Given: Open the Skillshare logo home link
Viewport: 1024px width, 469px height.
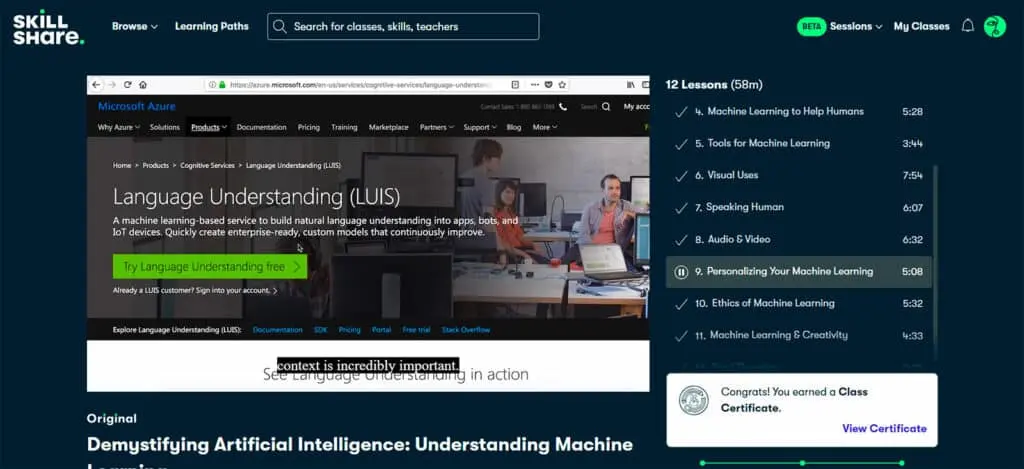Looking at the screenshot, I should coord(48,27).
